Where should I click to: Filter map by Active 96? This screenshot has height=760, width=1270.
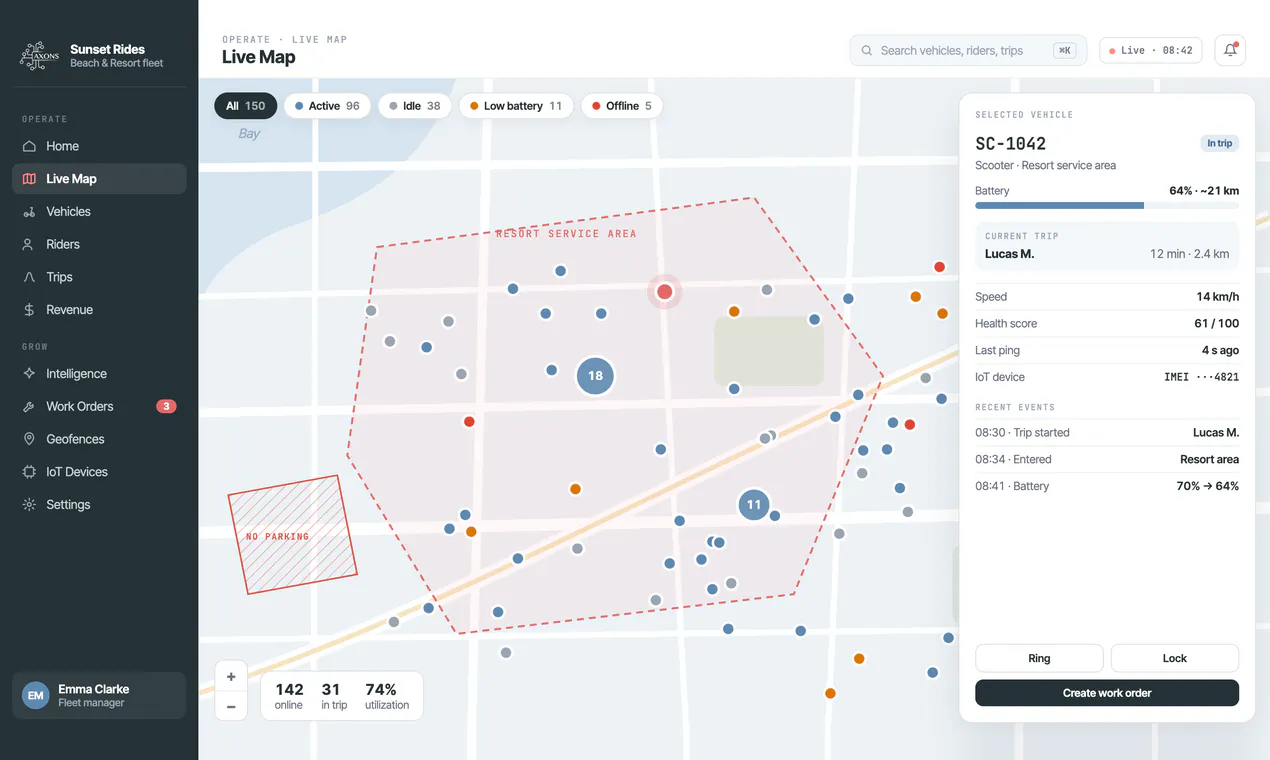pyautogui.click(x=327, y=106)
